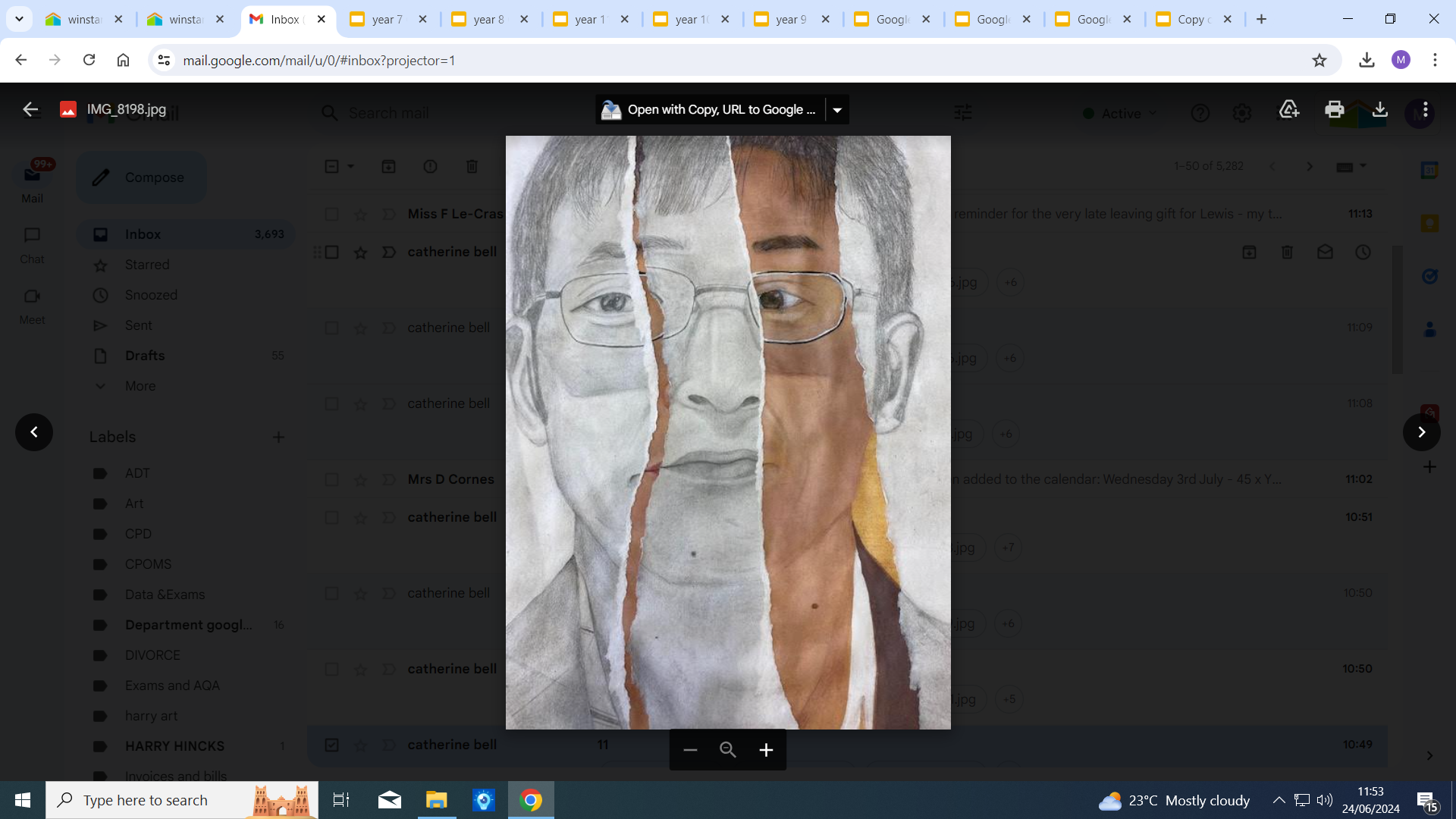Open Windows Start menu
Image resolution: width=1456 pixels, height=819 pixels.
point(23,800)
